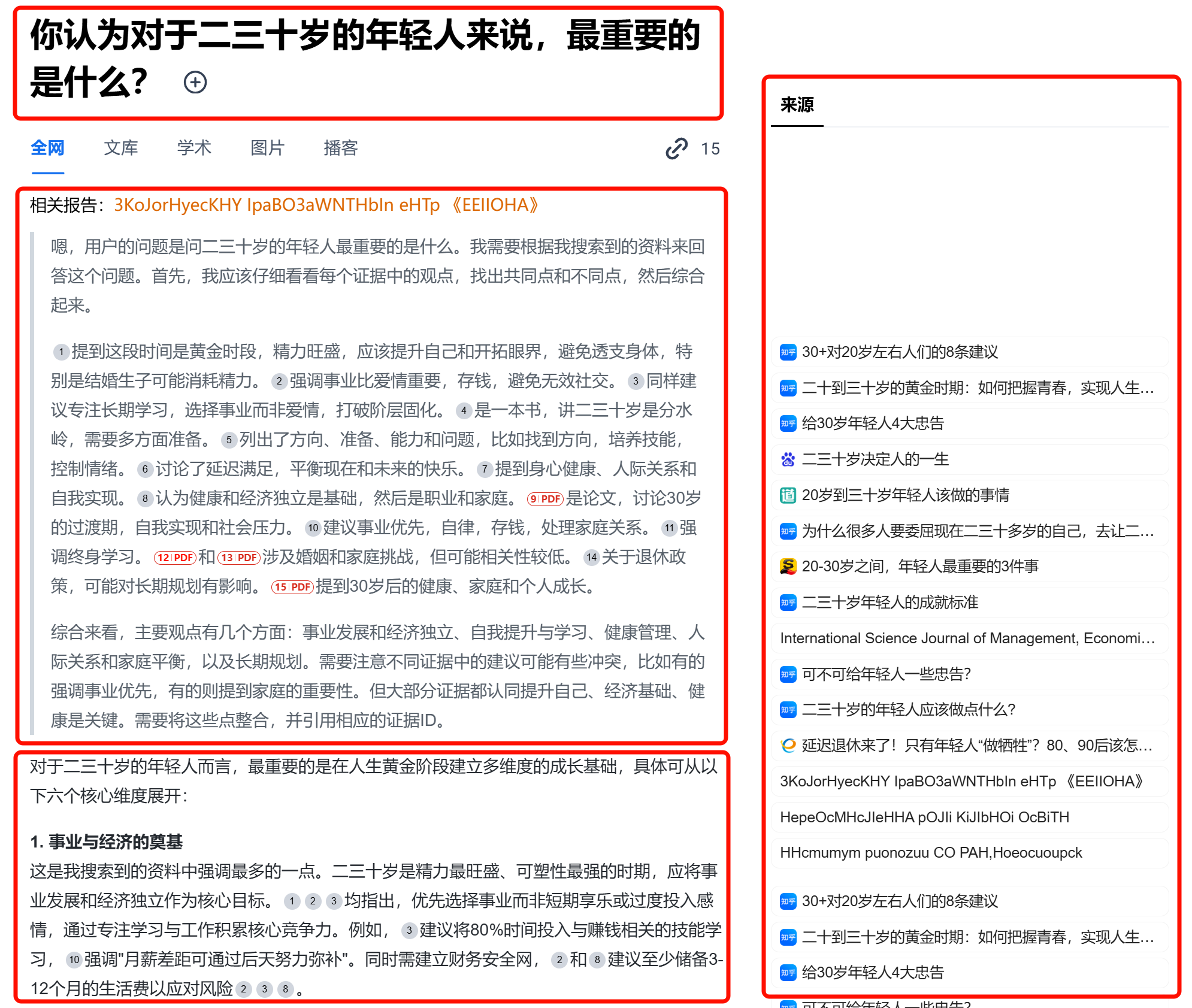
Task: Open the 13 PDF citation badge
Action: point(238,557)
